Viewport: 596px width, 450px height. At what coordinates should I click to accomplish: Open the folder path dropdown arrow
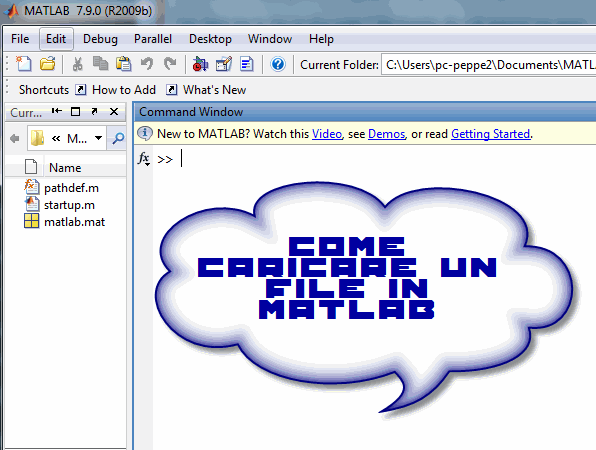coord(98,138)
